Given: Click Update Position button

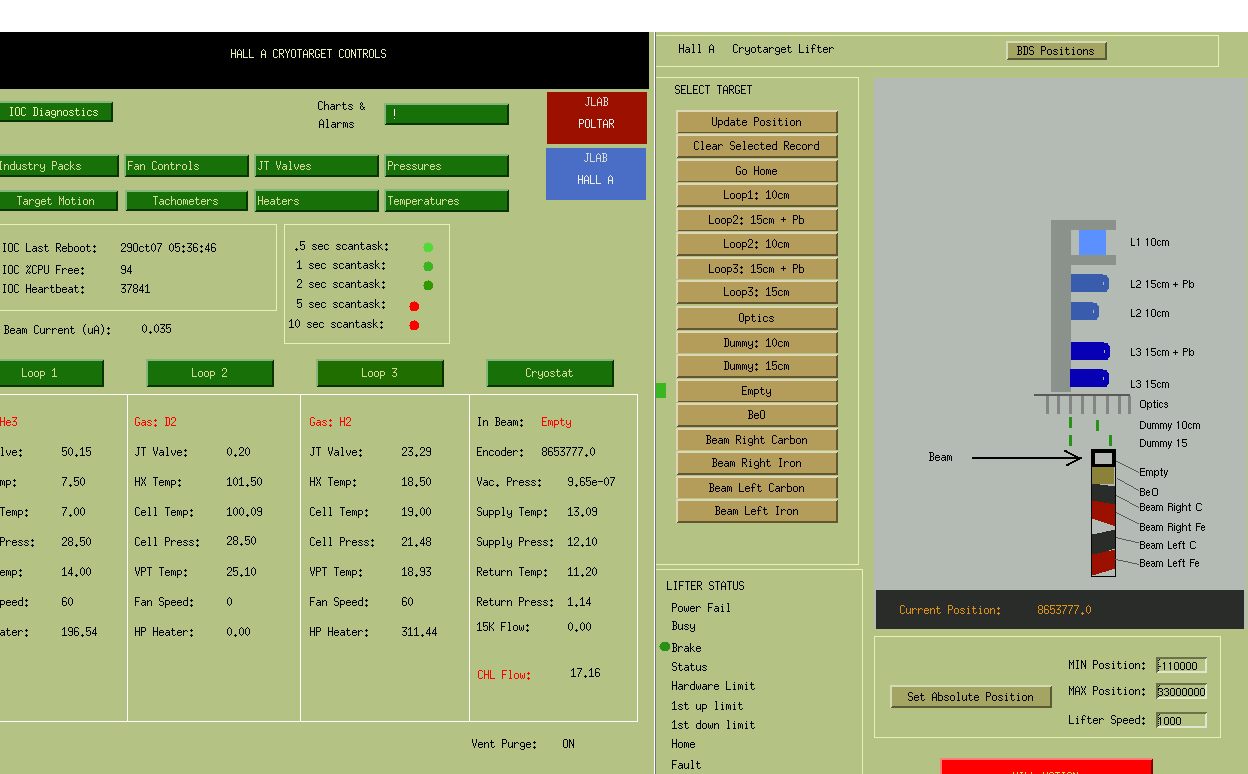Looking at the screenshot, I should pyautogui.click(x=757, y=122).
